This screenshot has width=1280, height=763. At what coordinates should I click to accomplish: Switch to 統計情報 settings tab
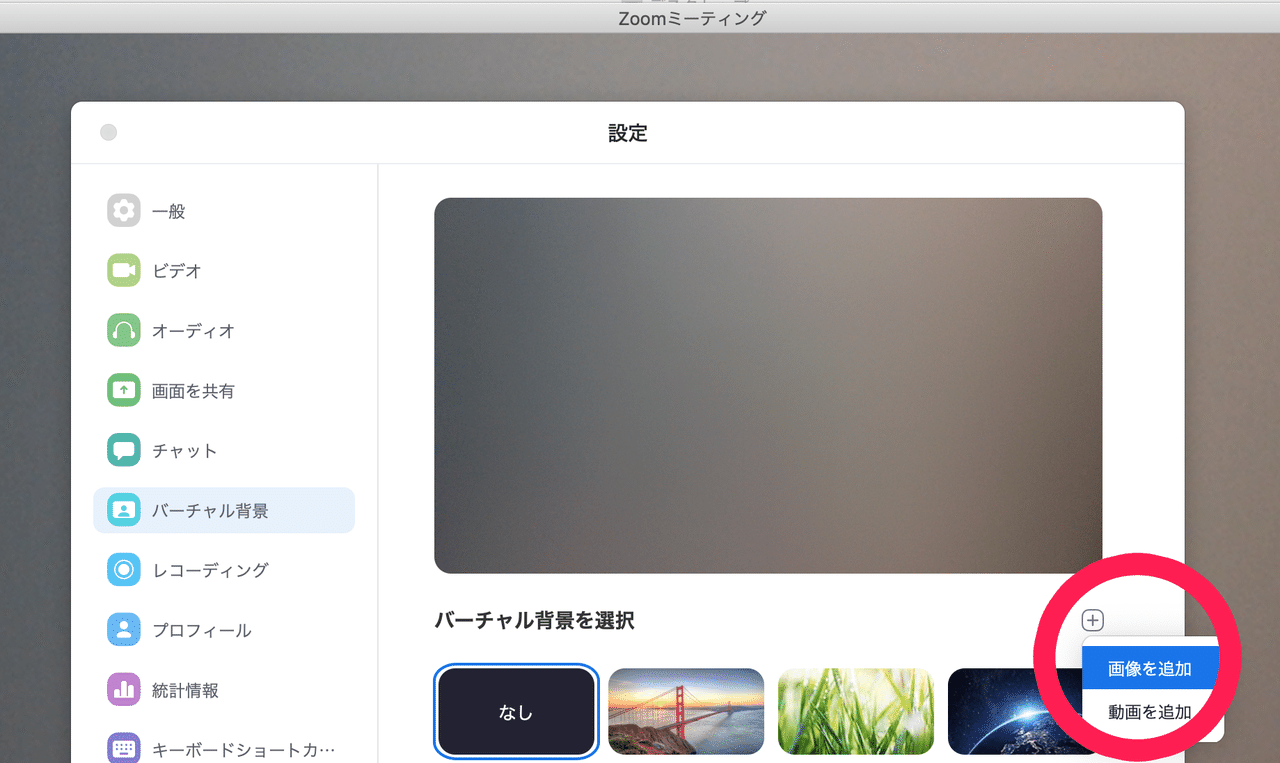click(x=224, y=690)
